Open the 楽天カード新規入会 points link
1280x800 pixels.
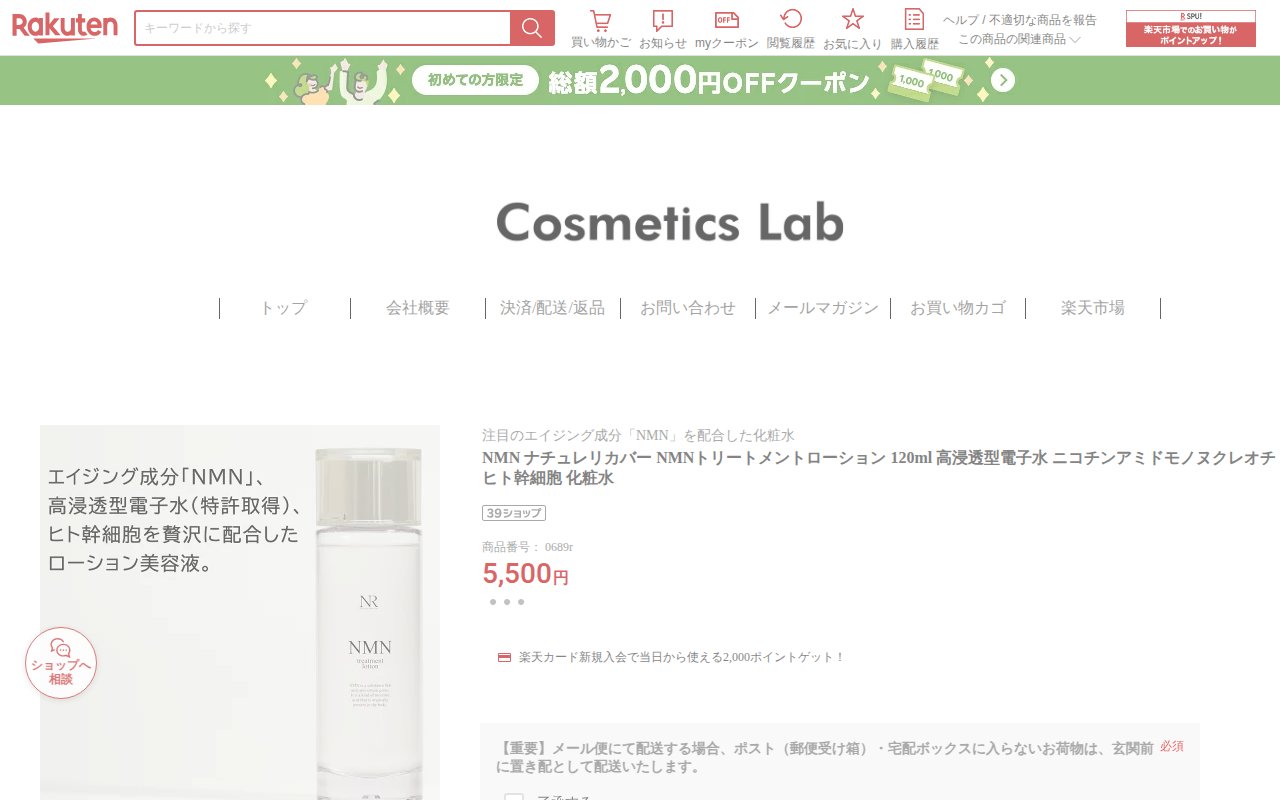tap(682, 657)
